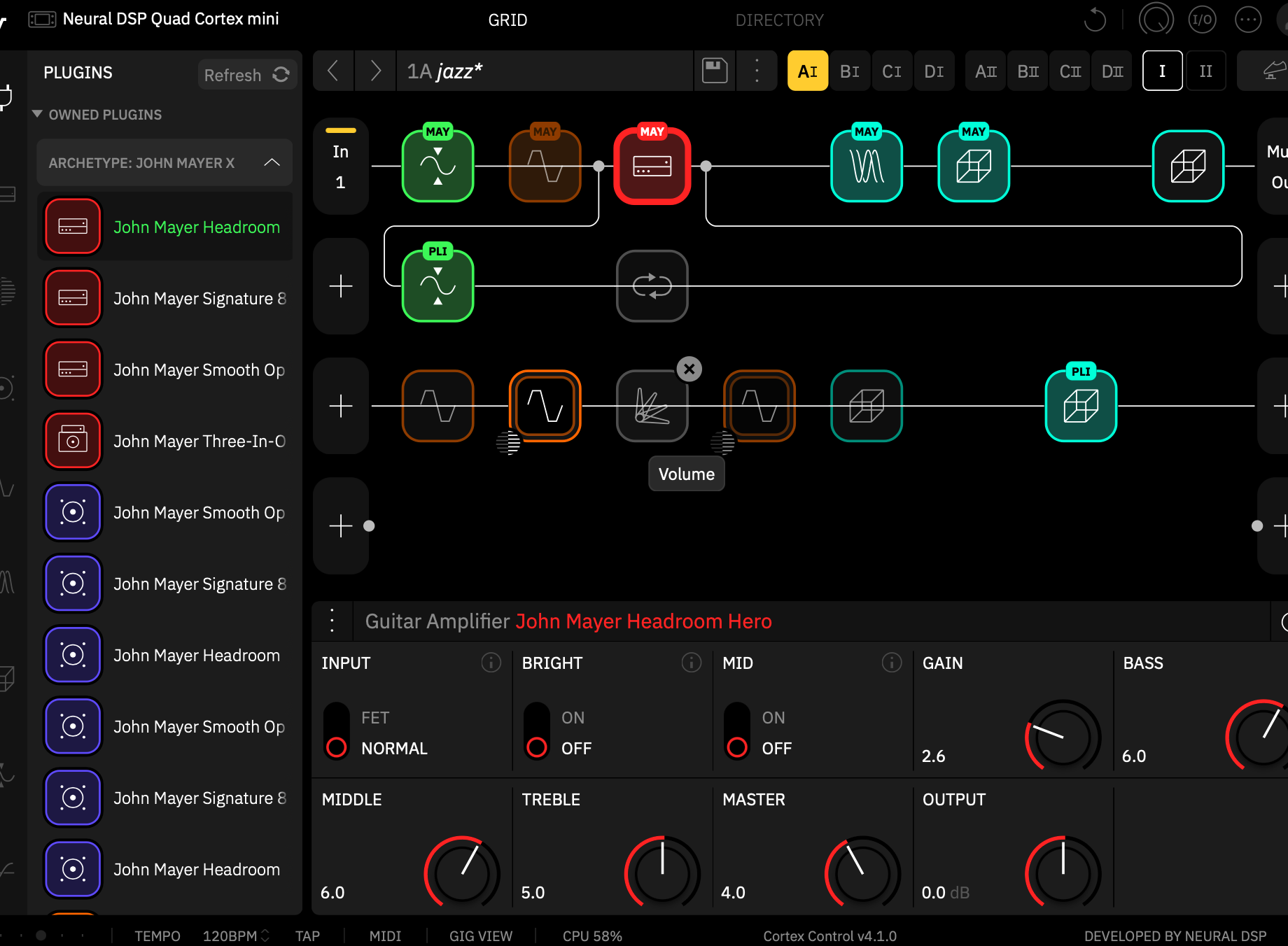1288x946 pixels.
Task: Switch to the DIRECTORY tab
Action: click(x=779, y=20)
